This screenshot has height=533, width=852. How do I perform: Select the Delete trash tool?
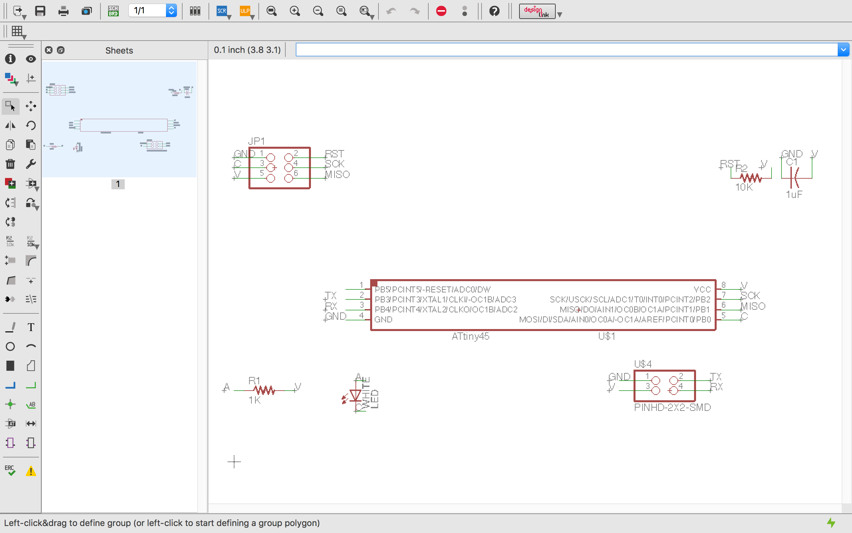point(10,164)
